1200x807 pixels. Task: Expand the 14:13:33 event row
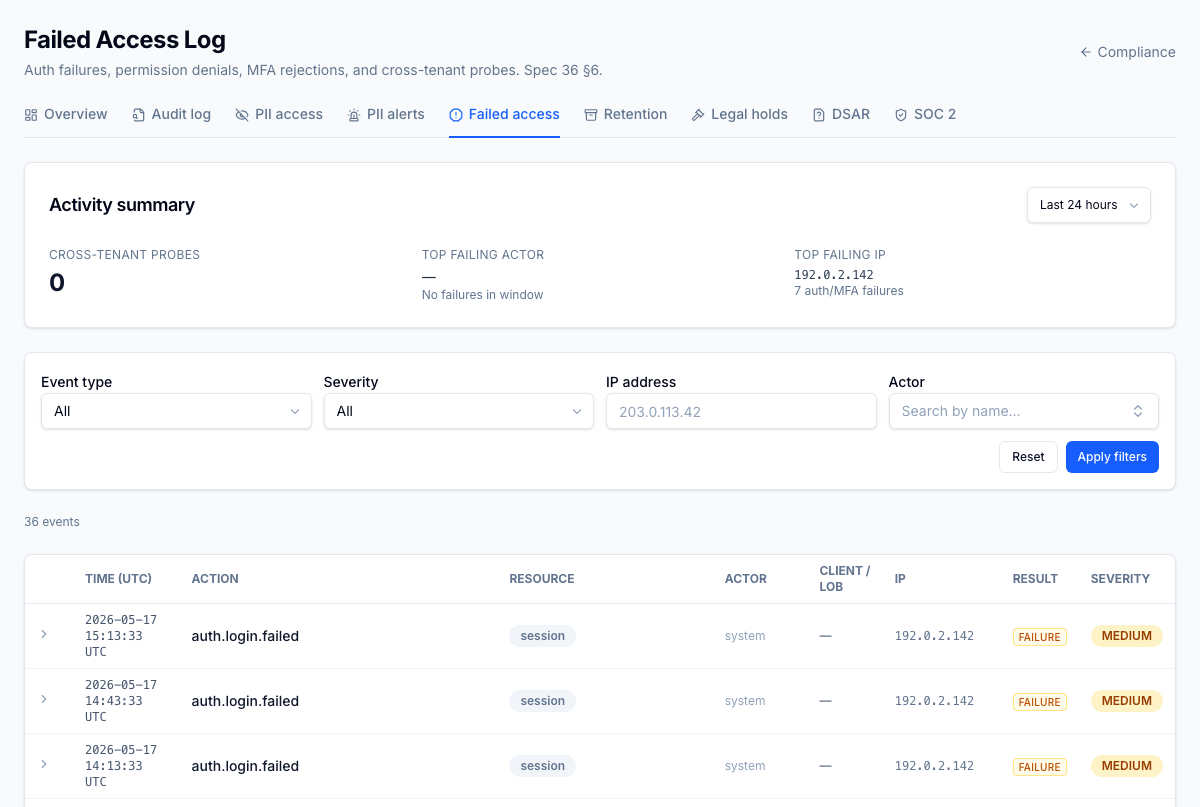[44, 764]
